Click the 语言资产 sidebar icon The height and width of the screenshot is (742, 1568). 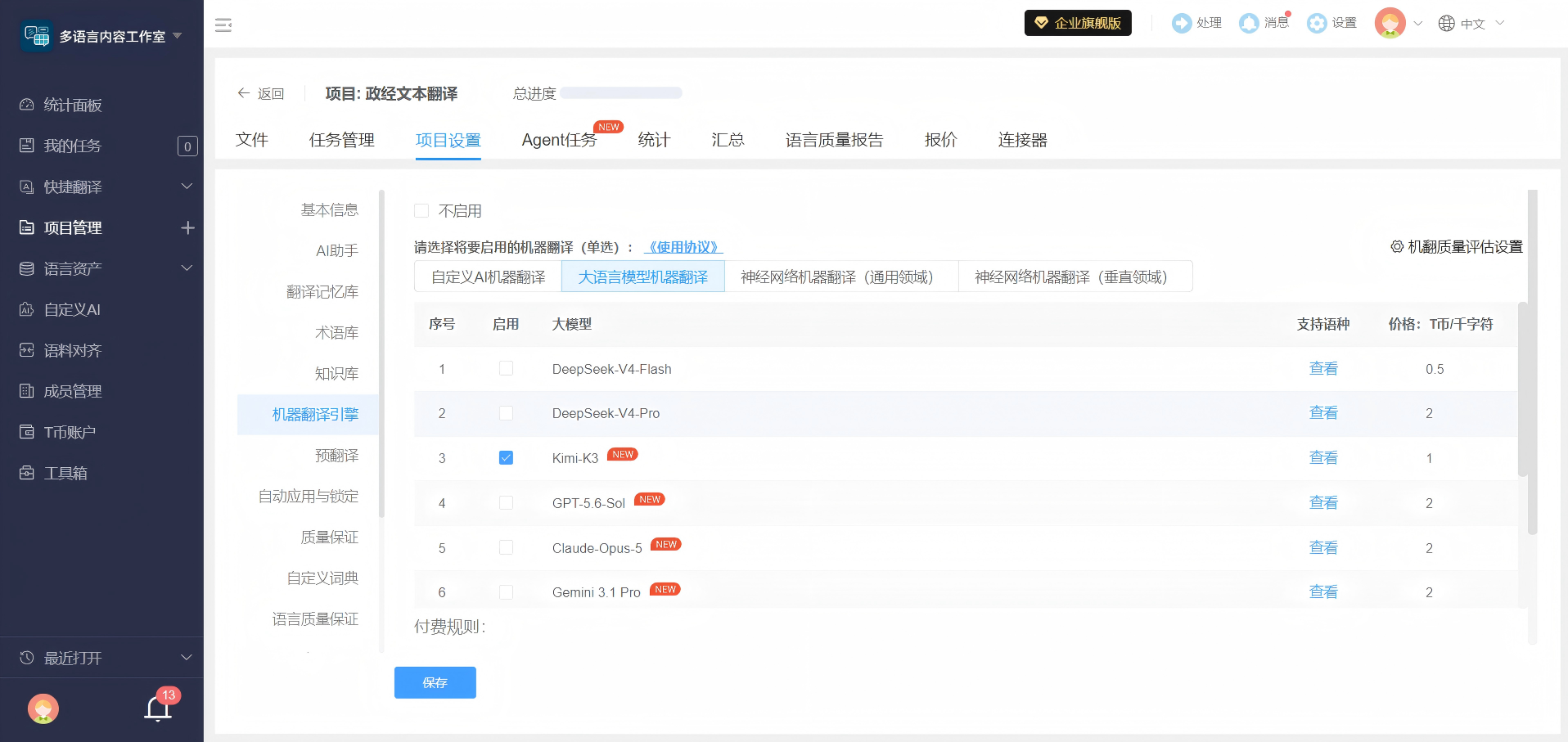(x=27, y=268)
